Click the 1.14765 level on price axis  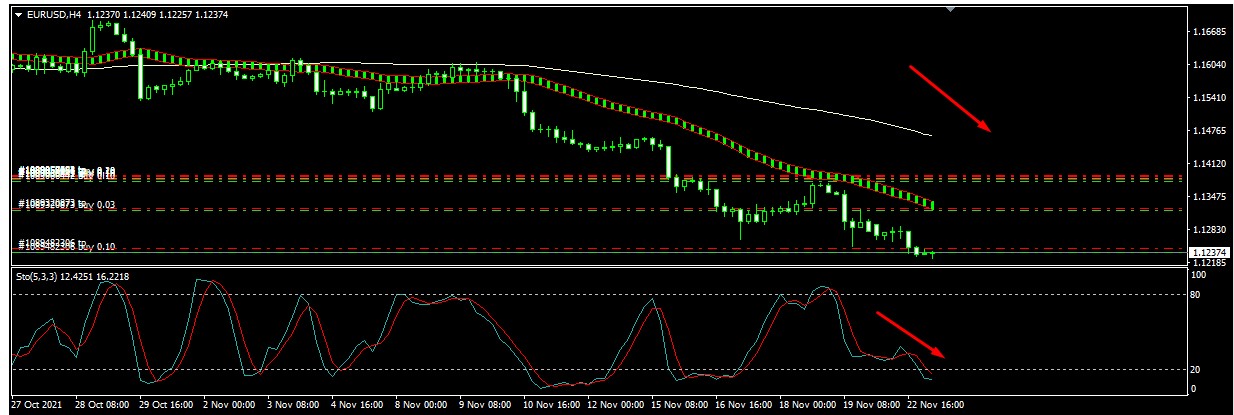pos(1208,131)
